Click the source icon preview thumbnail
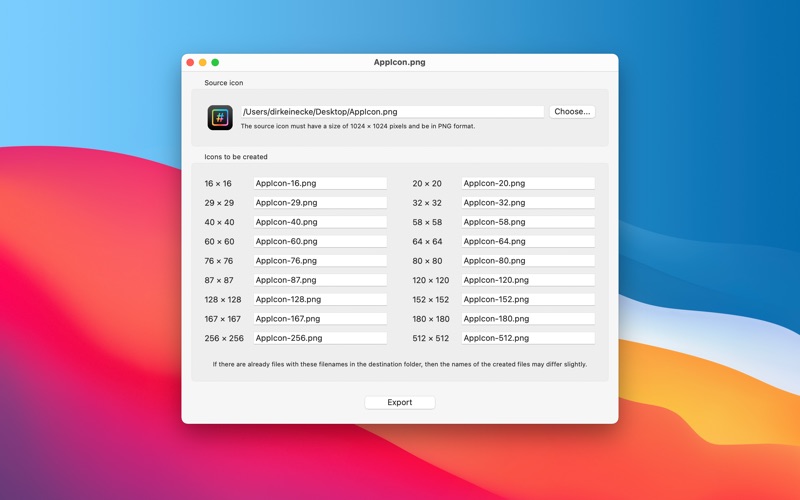 tap(220, 118)
